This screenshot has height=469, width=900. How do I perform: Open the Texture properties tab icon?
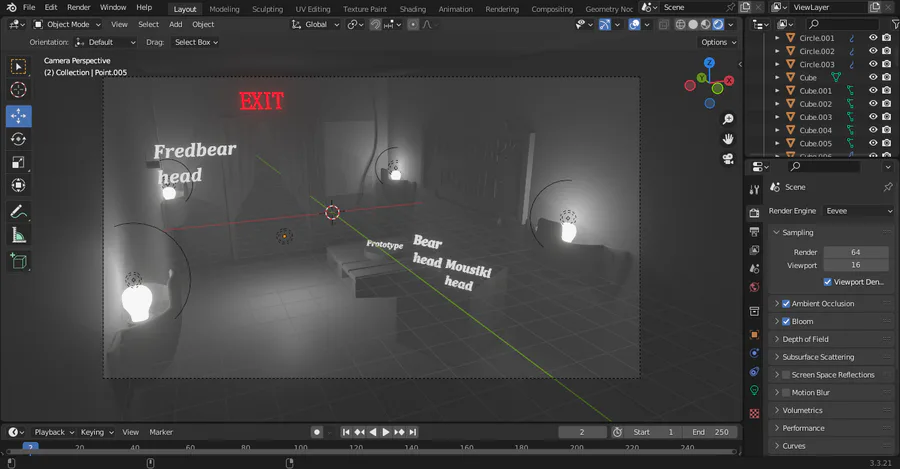point(754,414)
